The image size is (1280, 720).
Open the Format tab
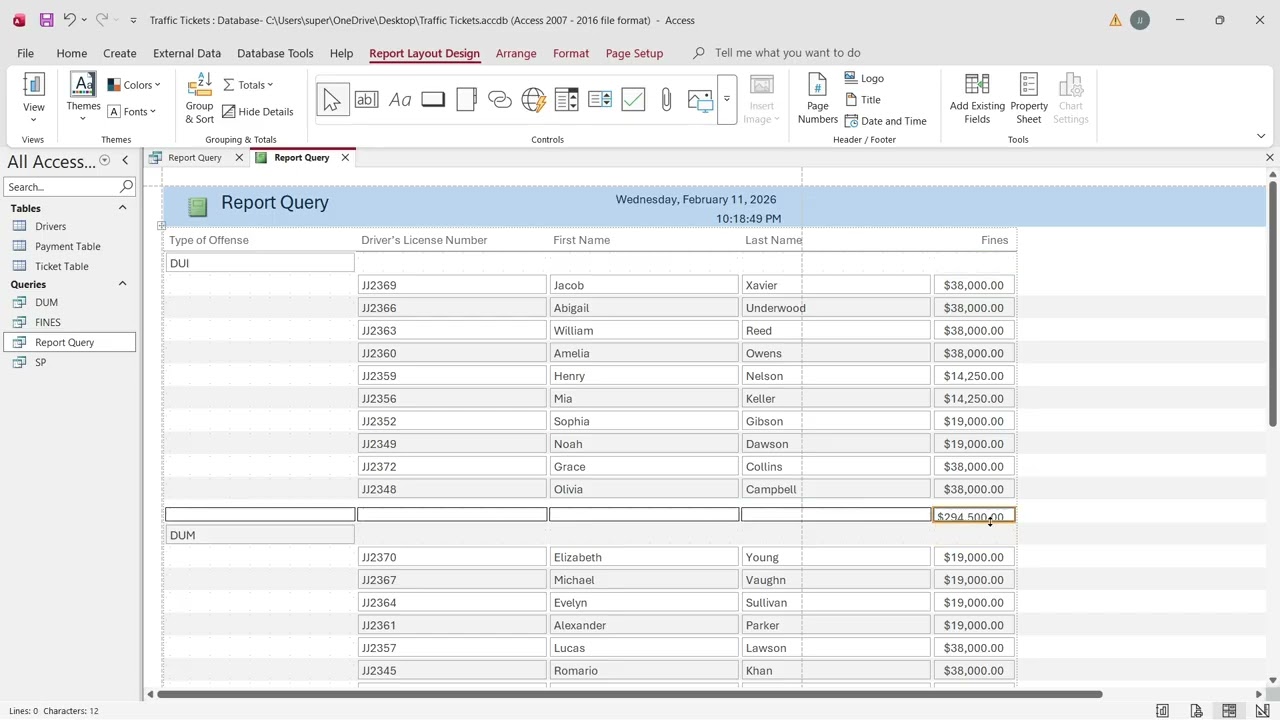pyautogui.click(x=571, y=53)
